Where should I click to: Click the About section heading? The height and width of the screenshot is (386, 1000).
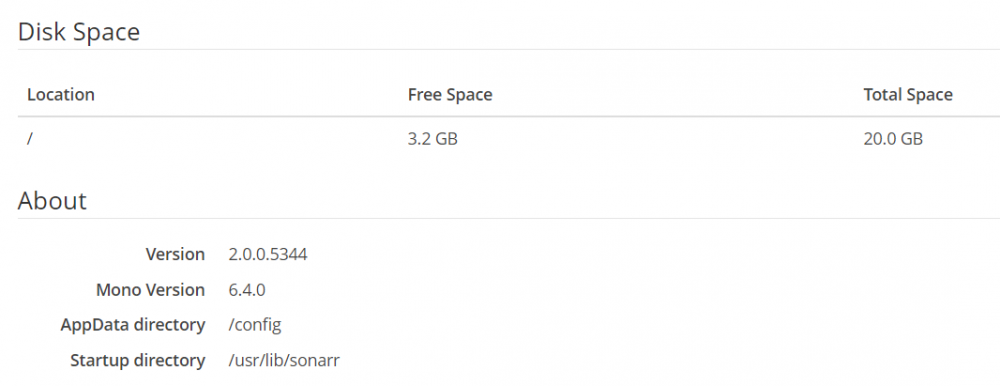52,201
